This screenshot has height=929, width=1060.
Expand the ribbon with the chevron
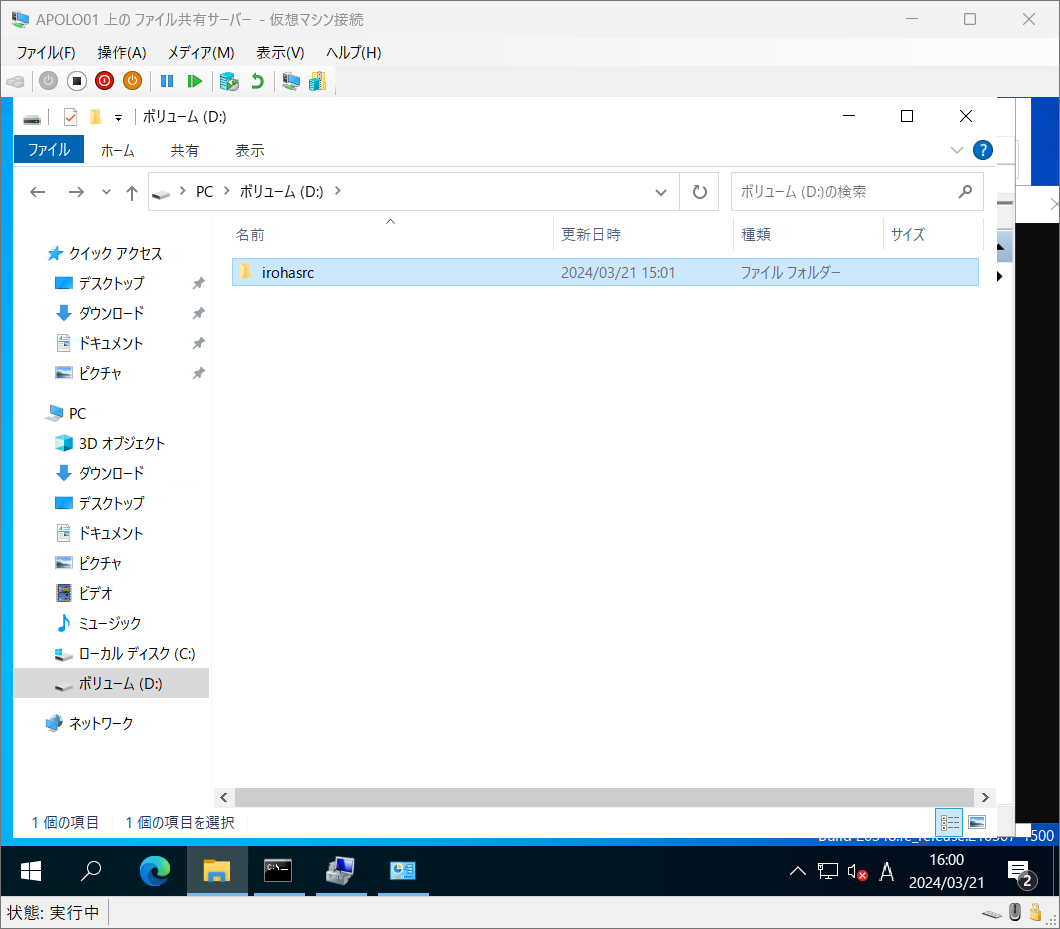[x=957, y=150]
